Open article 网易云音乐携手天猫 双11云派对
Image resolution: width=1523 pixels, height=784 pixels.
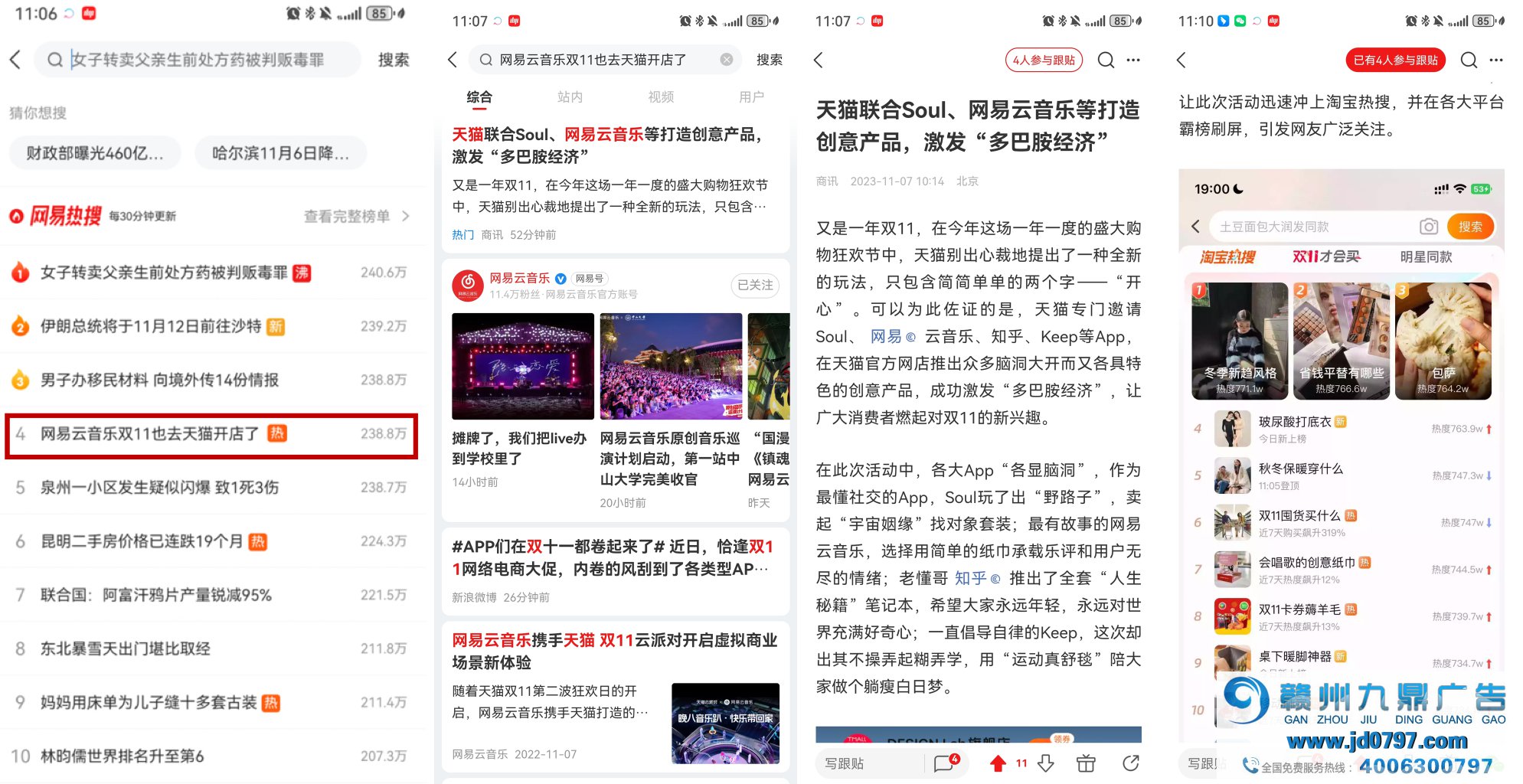(x=615, y=651)
